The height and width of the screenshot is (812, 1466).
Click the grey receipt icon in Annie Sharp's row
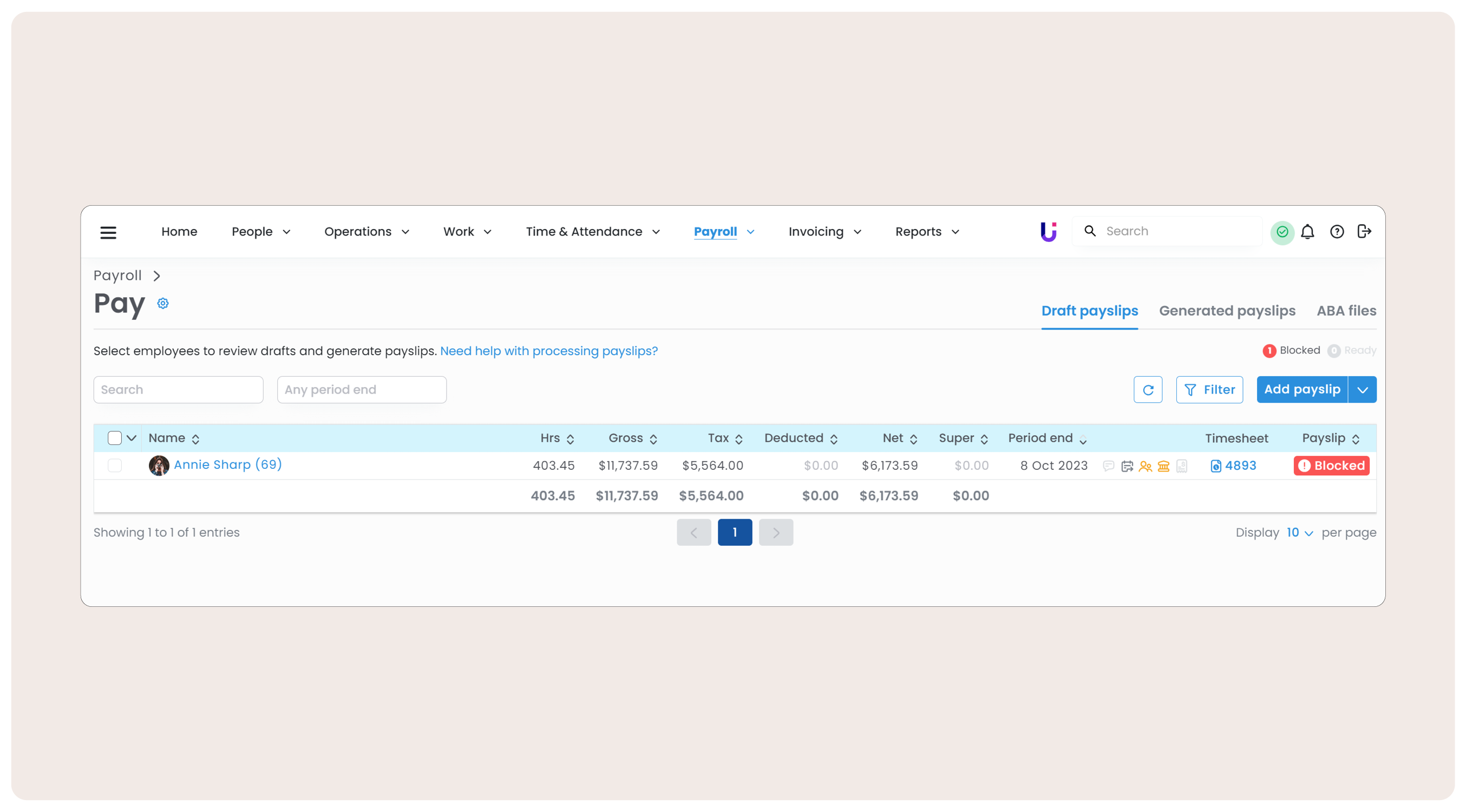coord(1181,466)
